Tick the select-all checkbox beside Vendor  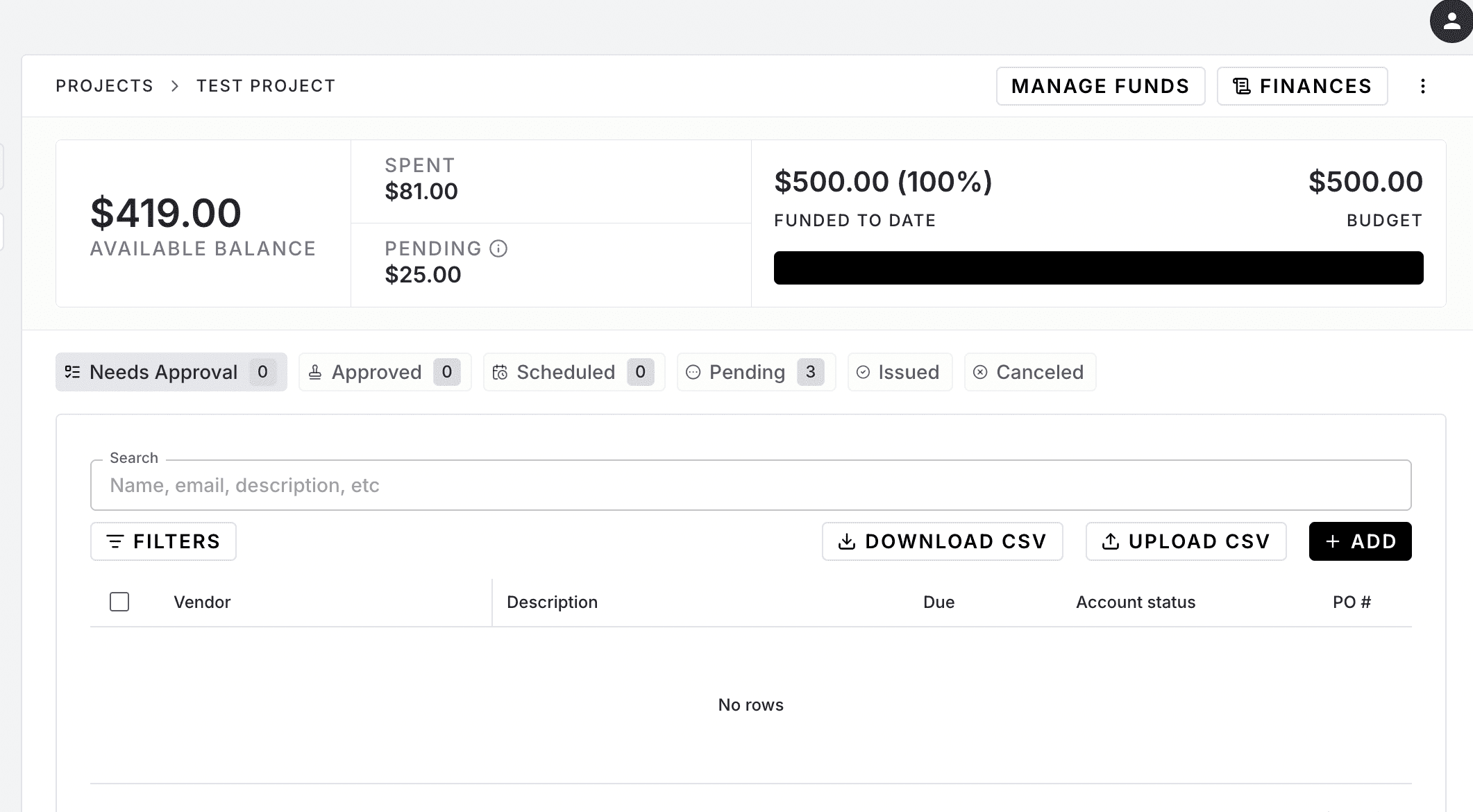119,602
